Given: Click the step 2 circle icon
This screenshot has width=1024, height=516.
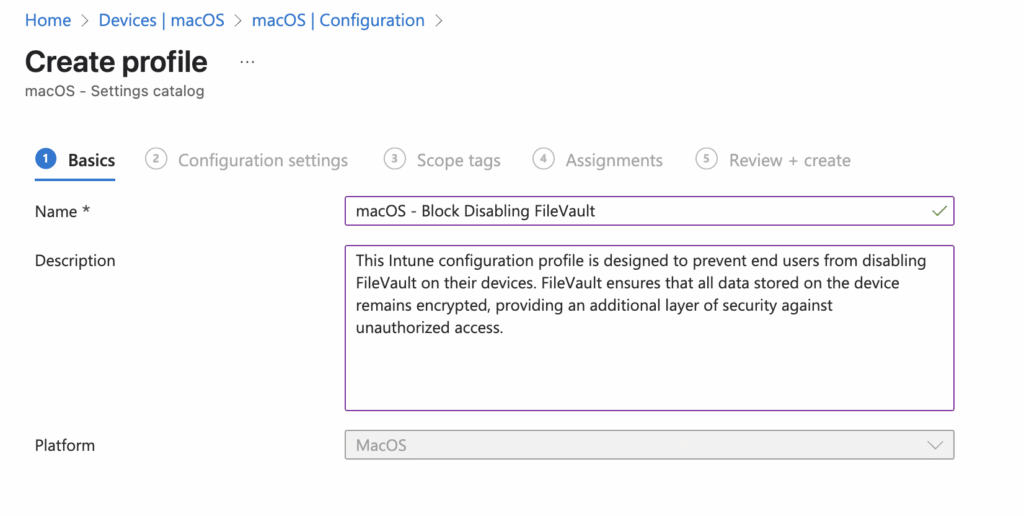Looking at the screenshot, I should click(155, 159).
